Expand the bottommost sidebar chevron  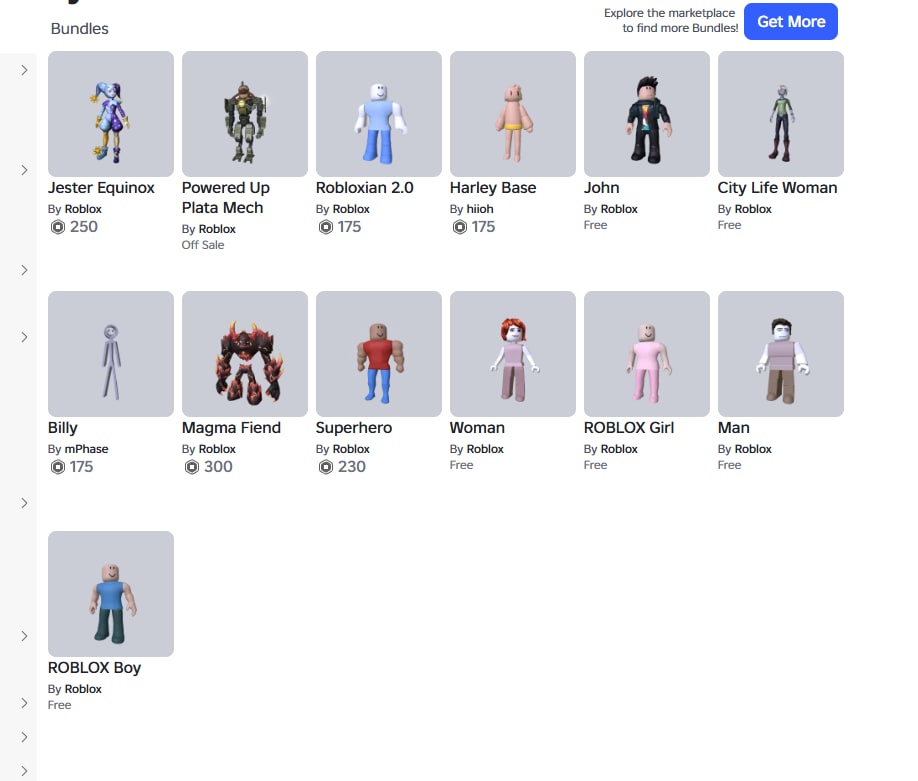[24, 771]
